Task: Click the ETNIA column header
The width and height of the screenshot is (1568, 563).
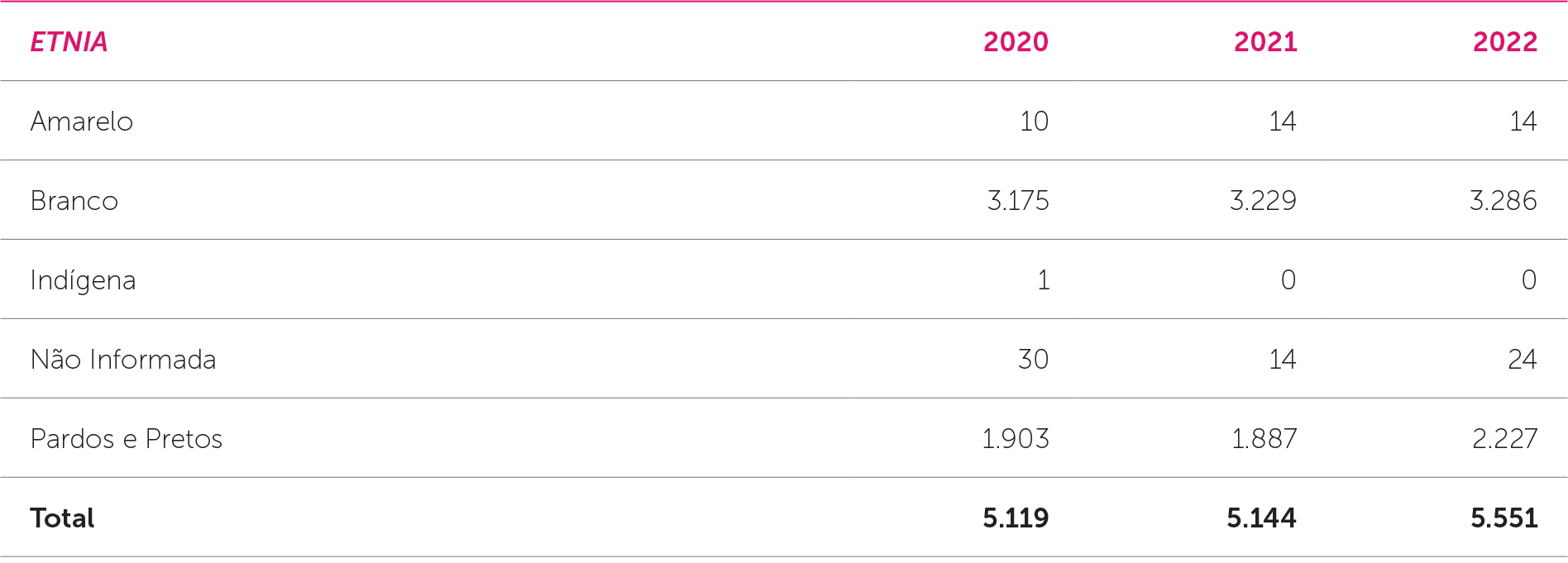Action: point(69,42)
